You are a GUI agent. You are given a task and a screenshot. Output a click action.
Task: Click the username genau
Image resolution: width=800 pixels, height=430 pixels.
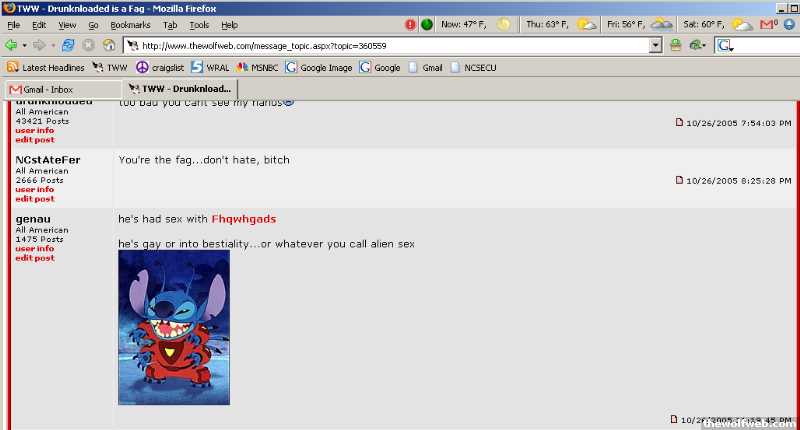[33, 219]
